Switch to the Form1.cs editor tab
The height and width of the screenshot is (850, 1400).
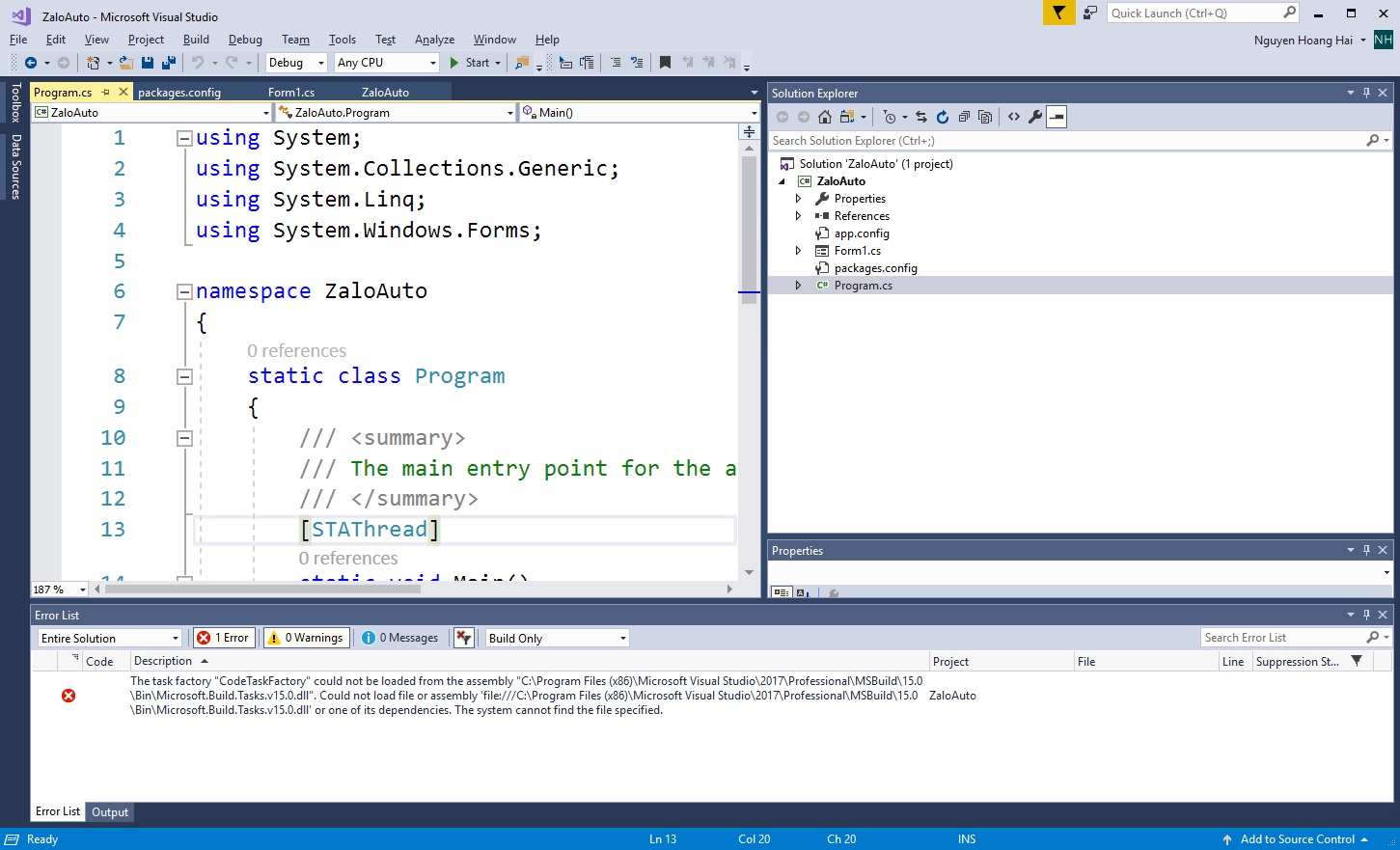[291, 93]
